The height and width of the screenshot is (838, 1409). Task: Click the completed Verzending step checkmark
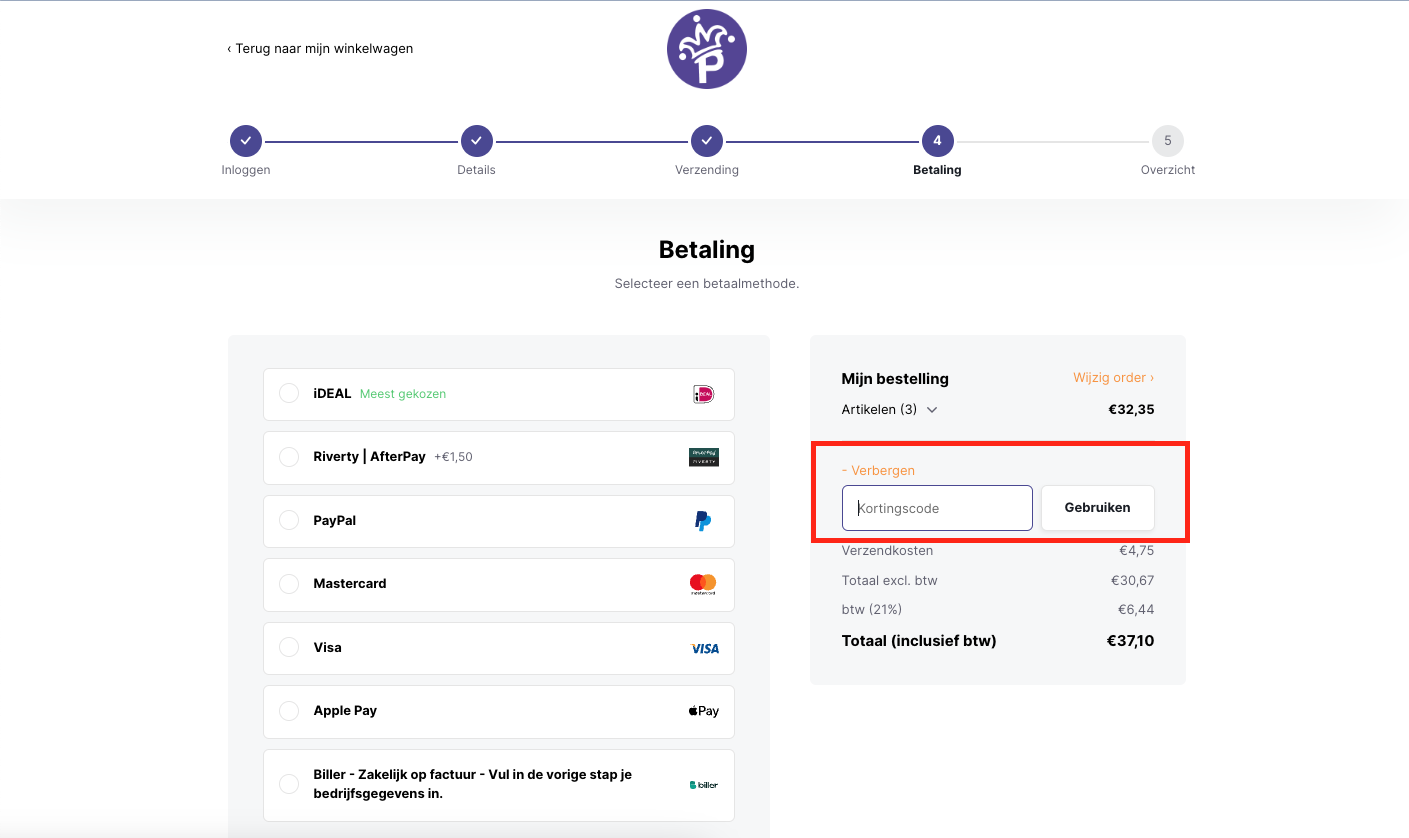click(x=707, y=141)
